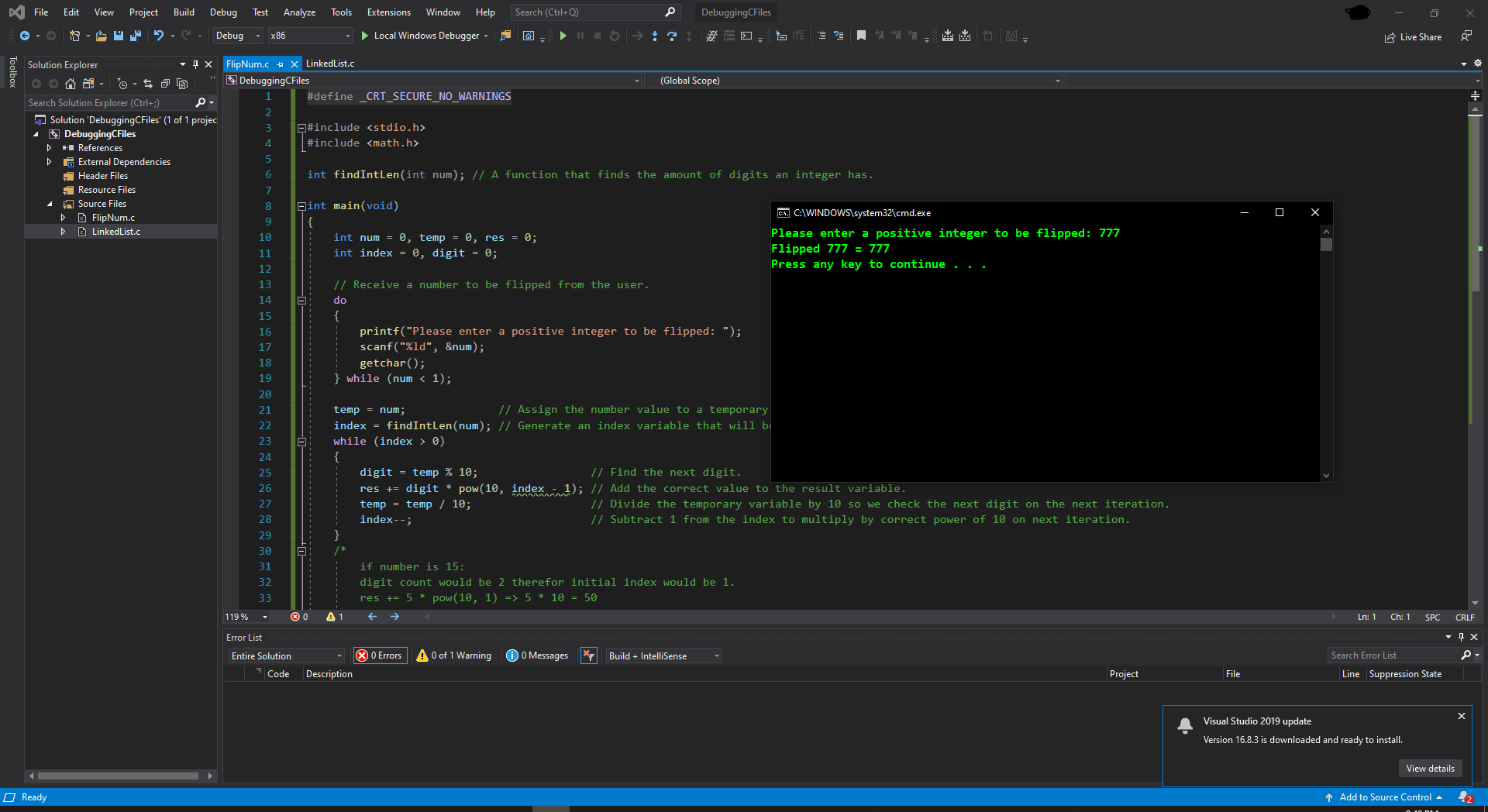Navigate forward using editor bottom arrow
The image size is (1488, 812).
coord(394,617)
